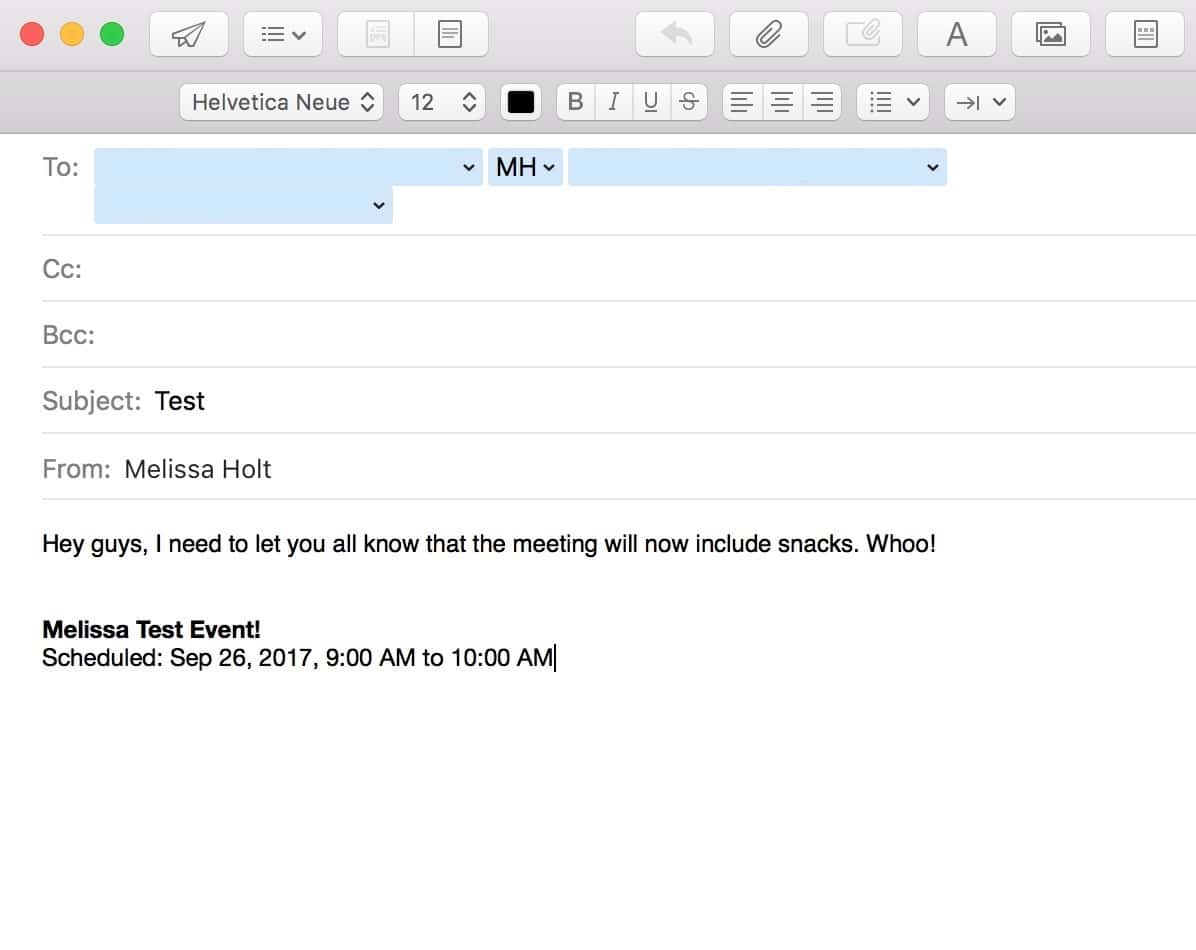Open the header fields list dropdown

tap(283, 35)
